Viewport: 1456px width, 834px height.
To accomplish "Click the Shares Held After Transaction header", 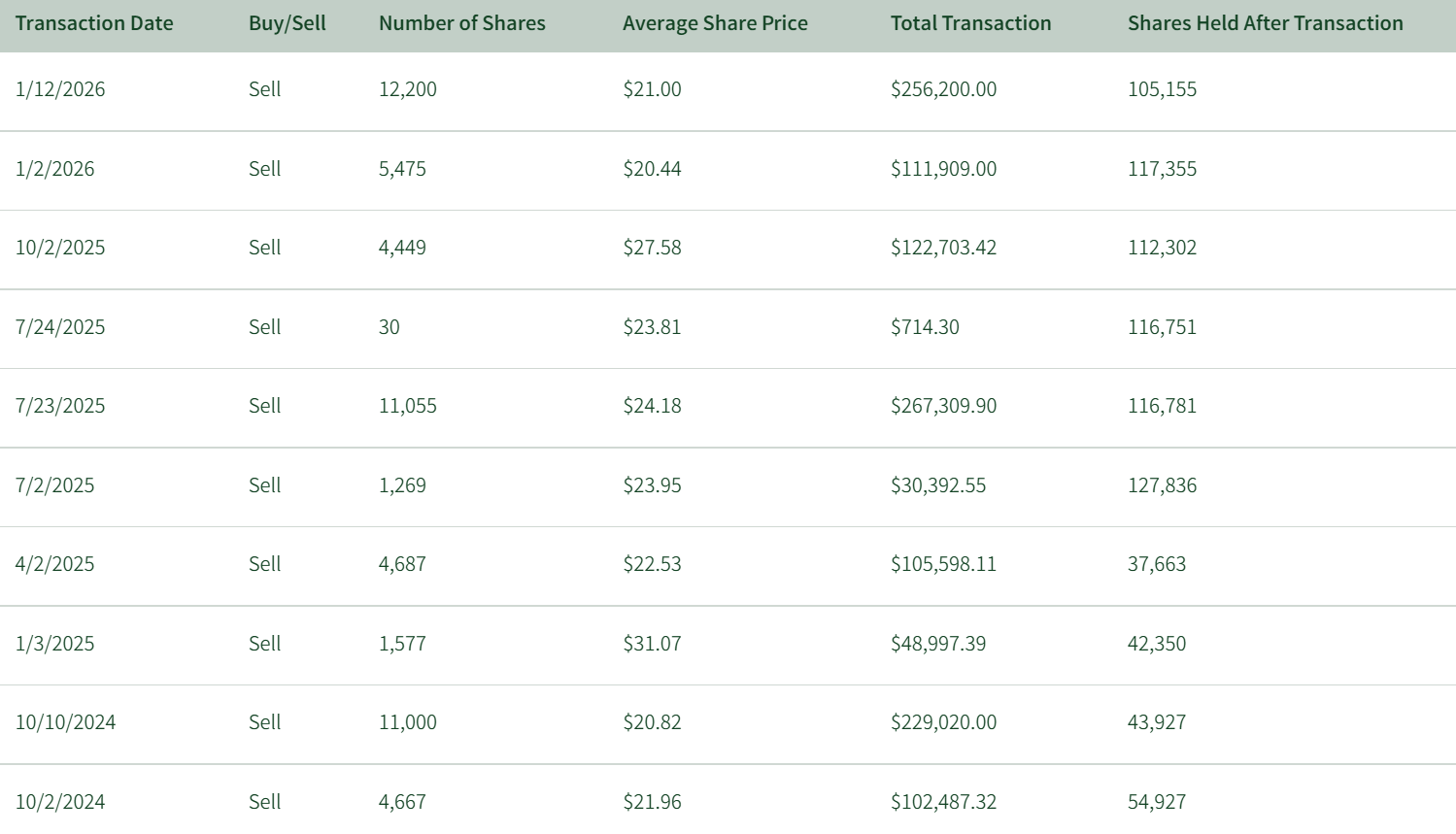I will coord(1265,23).
